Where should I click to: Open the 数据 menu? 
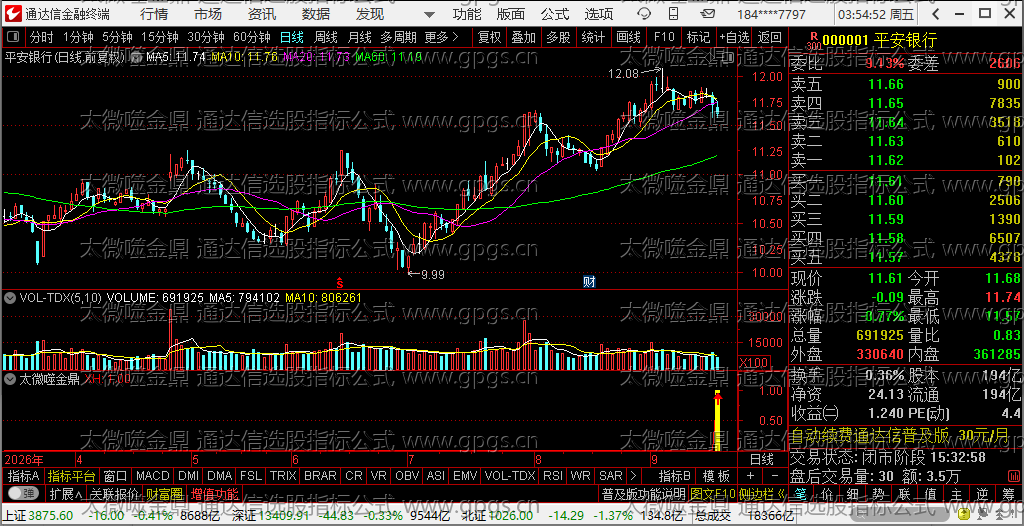pyautogui.click(x=315, y=14)
